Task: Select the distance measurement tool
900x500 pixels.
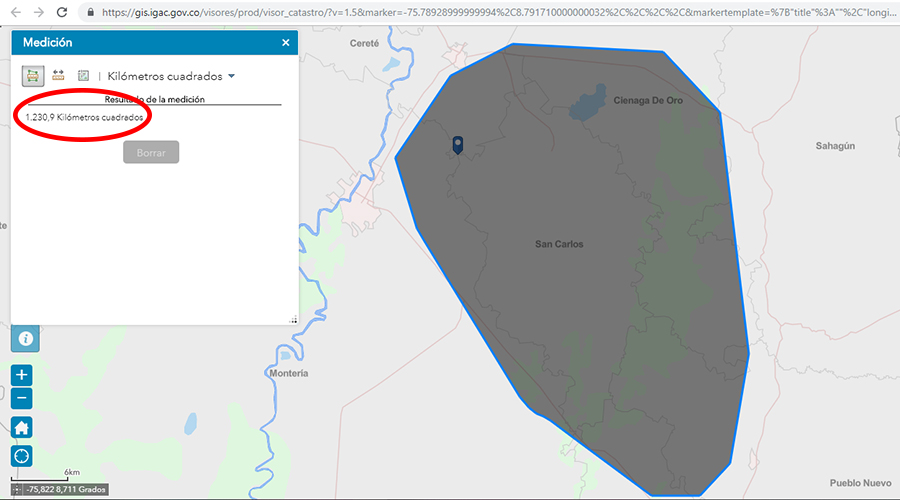Action: pyautogui.click(x=58, y=75)
